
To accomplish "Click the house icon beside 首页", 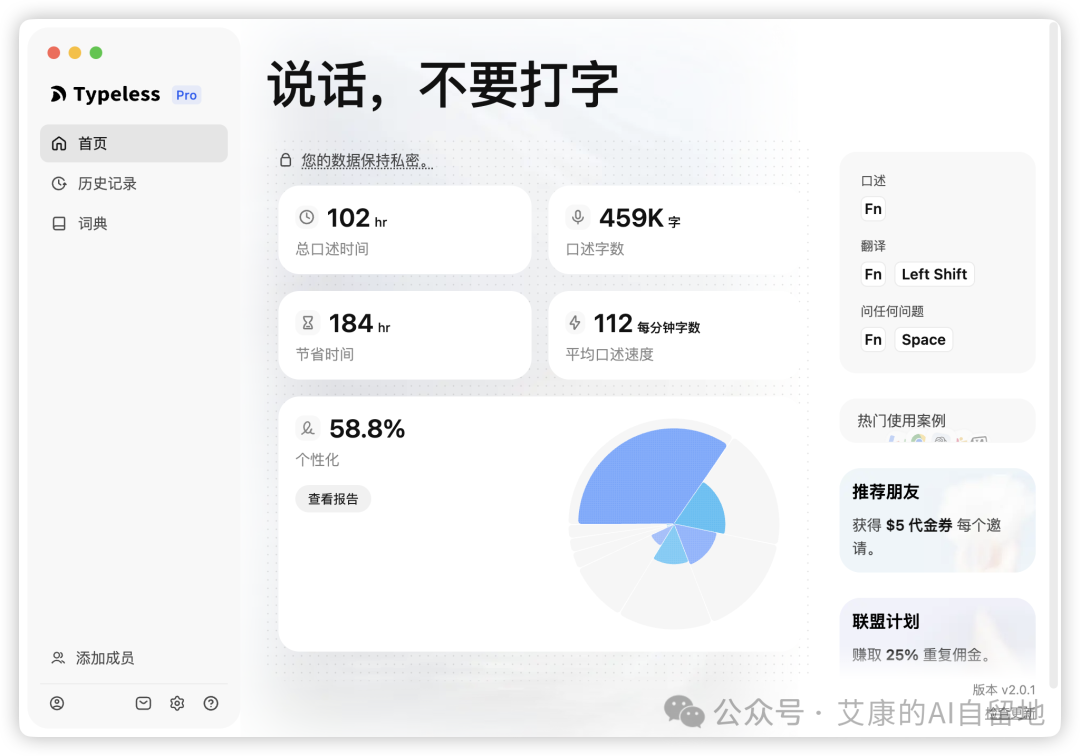I will coord(59,143).
